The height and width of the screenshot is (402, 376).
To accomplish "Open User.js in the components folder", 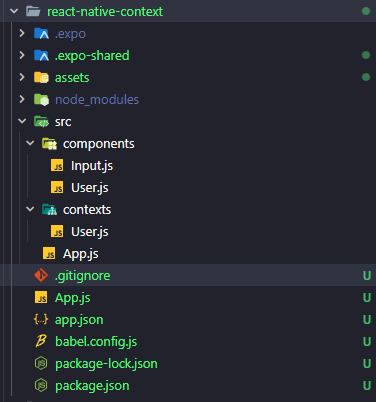I will click(90, 188).
